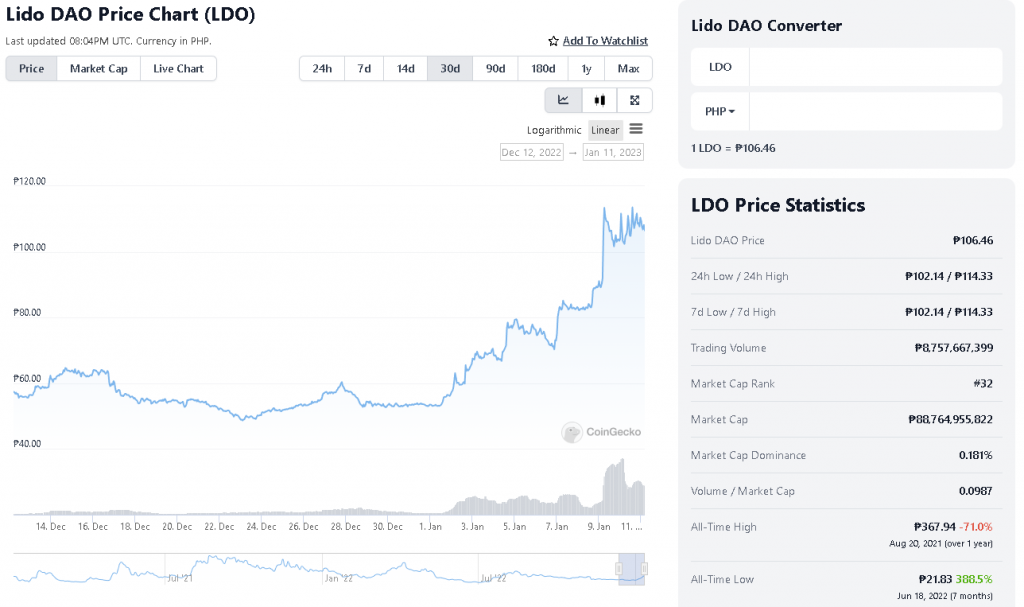The height and width of the screenshot is (607, 1024).
Task: Choose the Max time range
Action: tap(628, 69)
